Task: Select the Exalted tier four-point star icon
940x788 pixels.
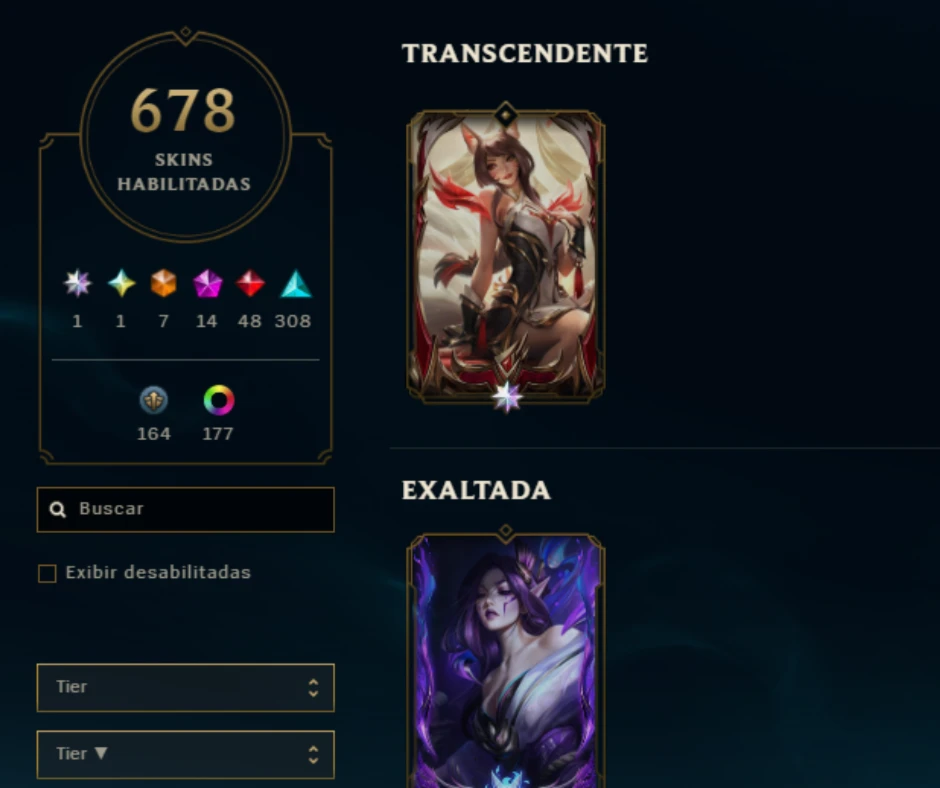Action: coord(121,284)
